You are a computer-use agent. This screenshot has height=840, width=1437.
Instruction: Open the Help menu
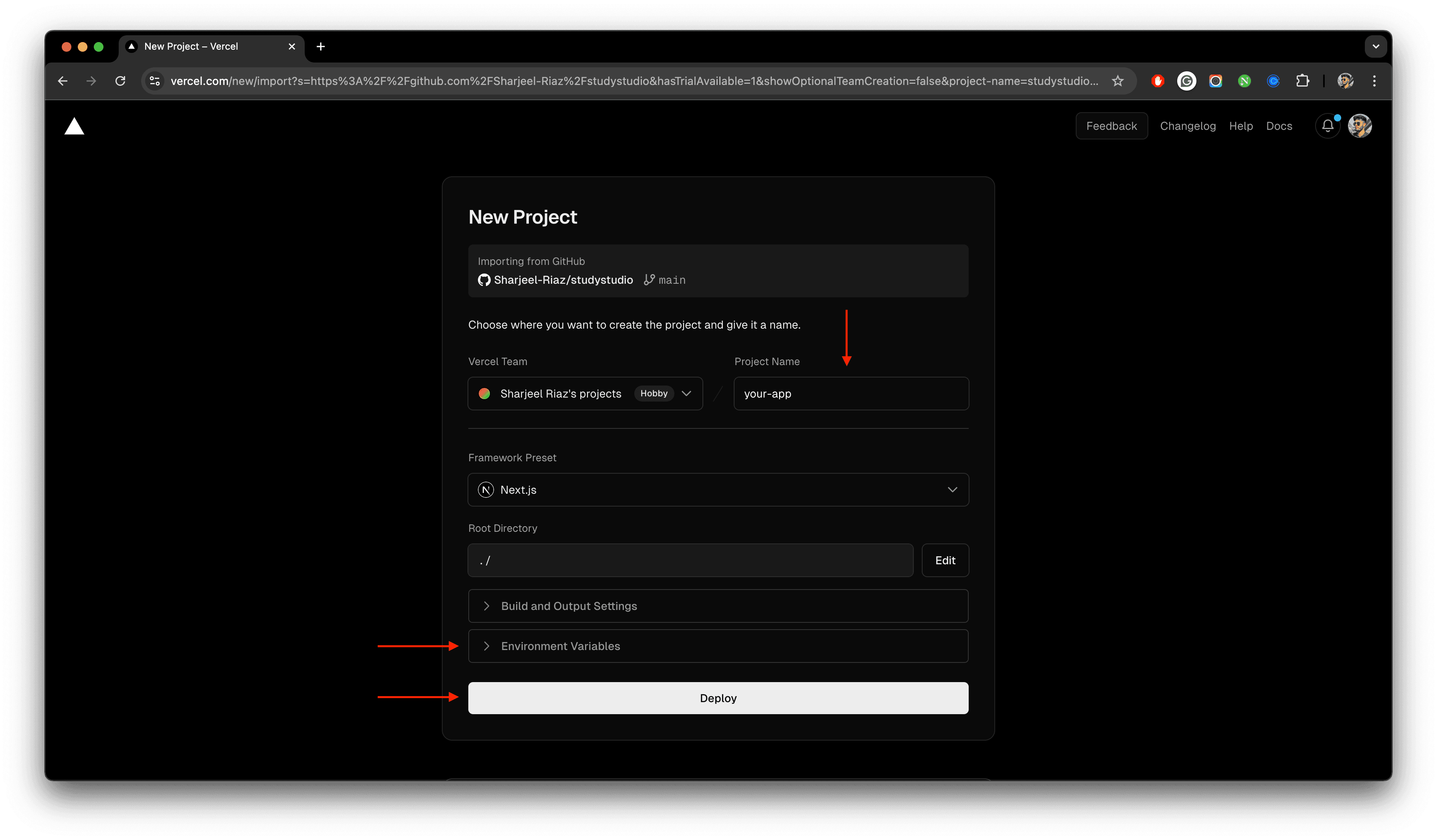tap(1241, 126)
